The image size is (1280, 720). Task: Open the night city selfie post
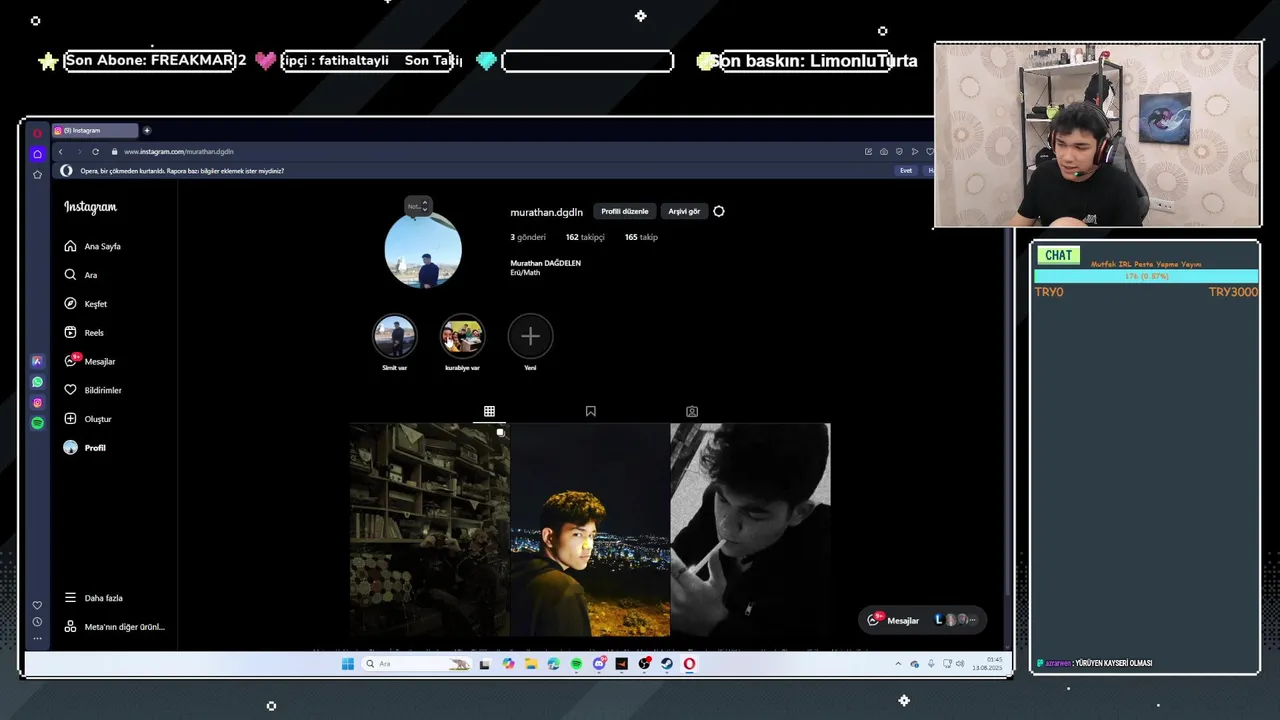[x=590, y=530]
